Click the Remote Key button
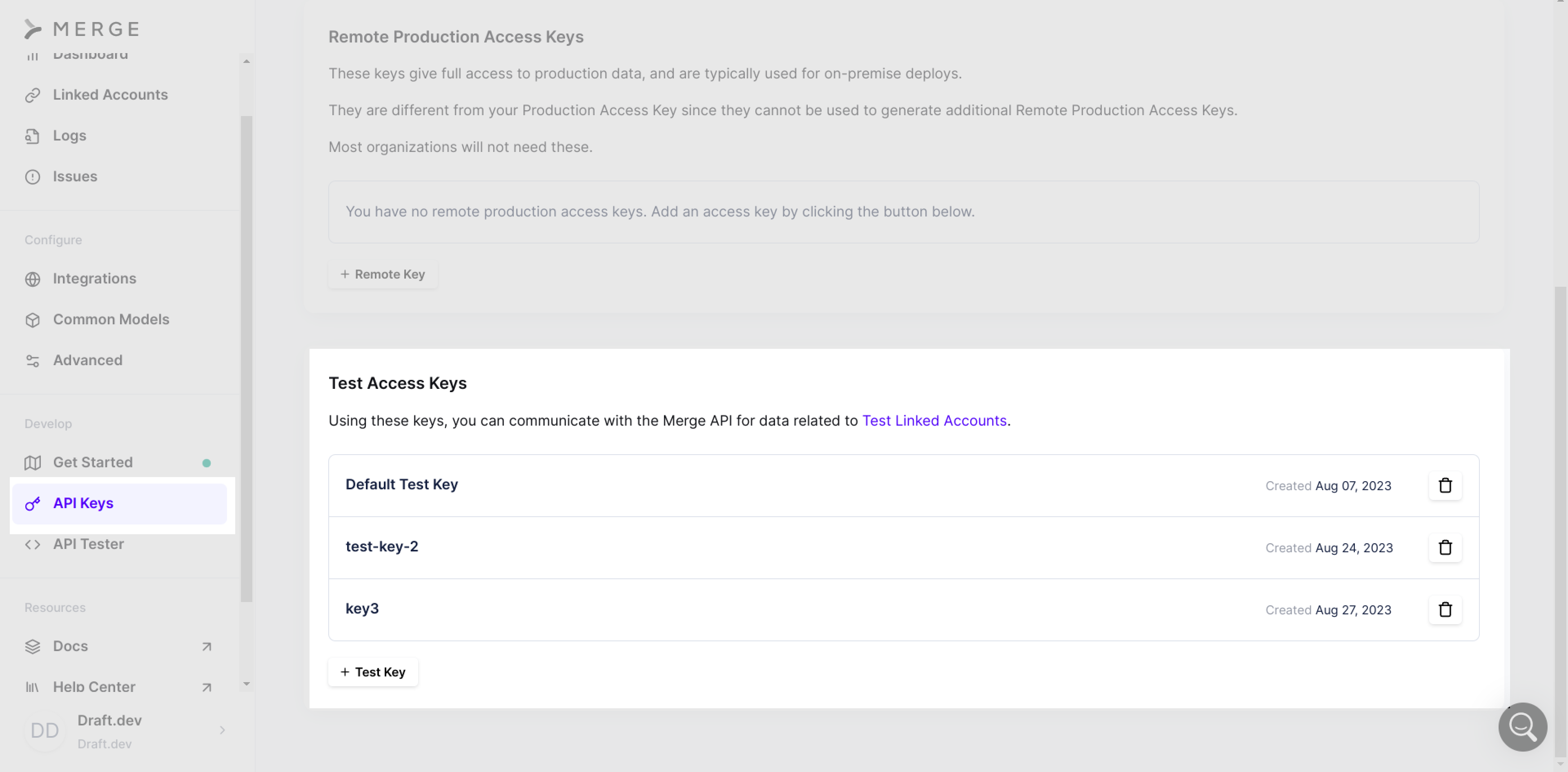This screenshot has height=772, width=1568. click(382, 274)
